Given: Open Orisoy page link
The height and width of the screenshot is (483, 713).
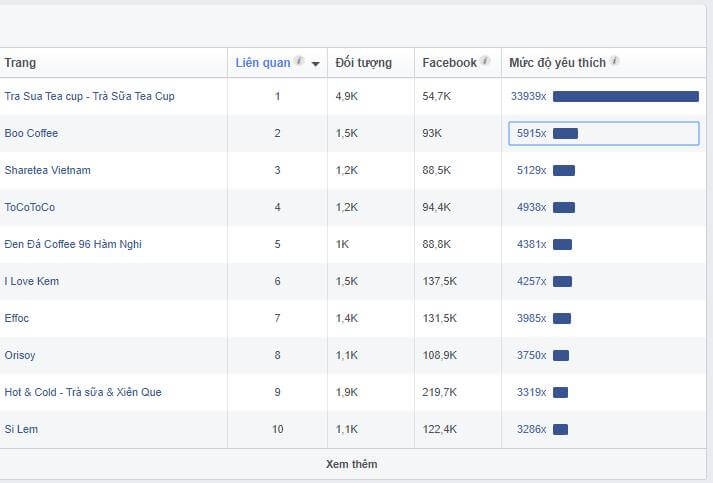Looking at the screenshot, I should pos(20,355).
